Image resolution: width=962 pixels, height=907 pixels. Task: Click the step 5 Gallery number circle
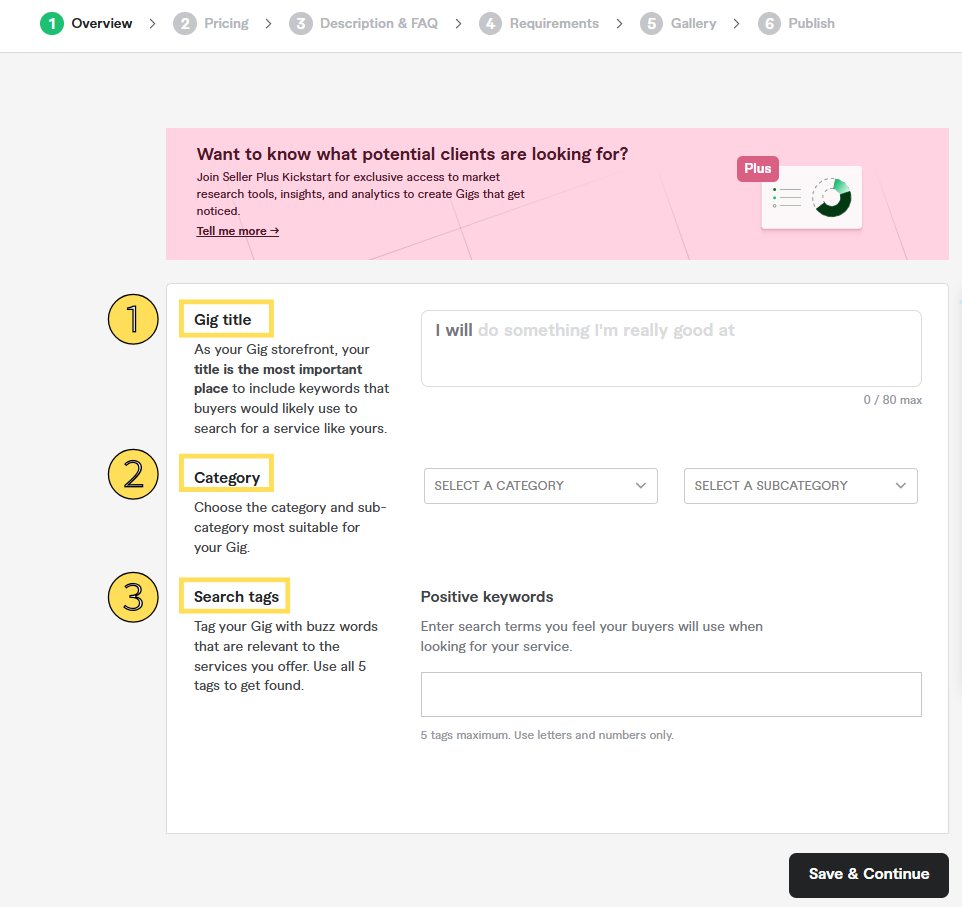coord(652,23)
